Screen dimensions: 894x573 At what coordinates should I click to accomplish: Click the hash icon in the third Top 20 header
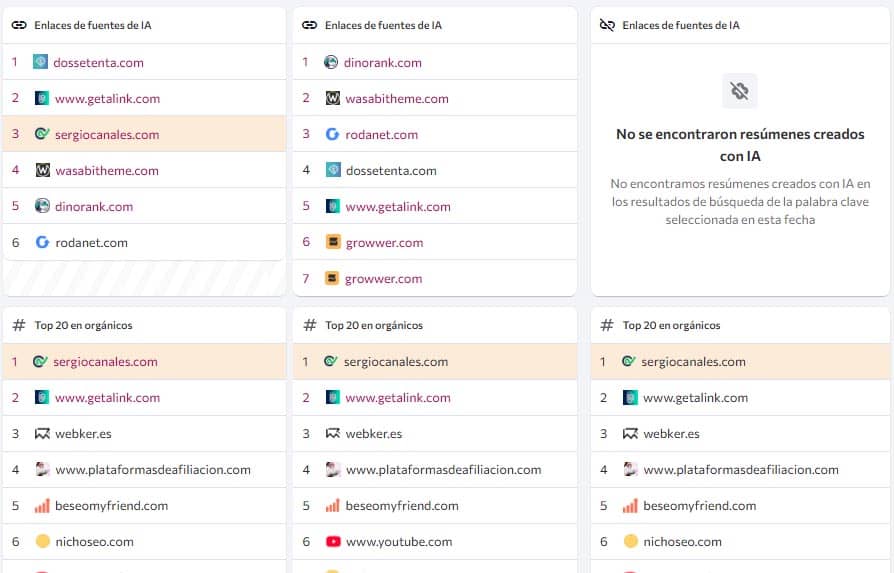(x=607, y=325)
